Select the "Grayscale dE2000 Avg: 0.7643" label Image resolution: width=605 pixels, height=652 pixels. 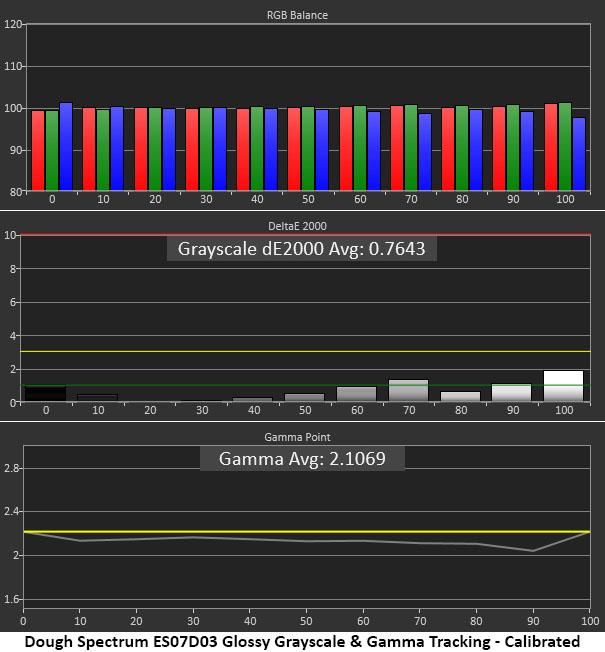tap(301, 249)
